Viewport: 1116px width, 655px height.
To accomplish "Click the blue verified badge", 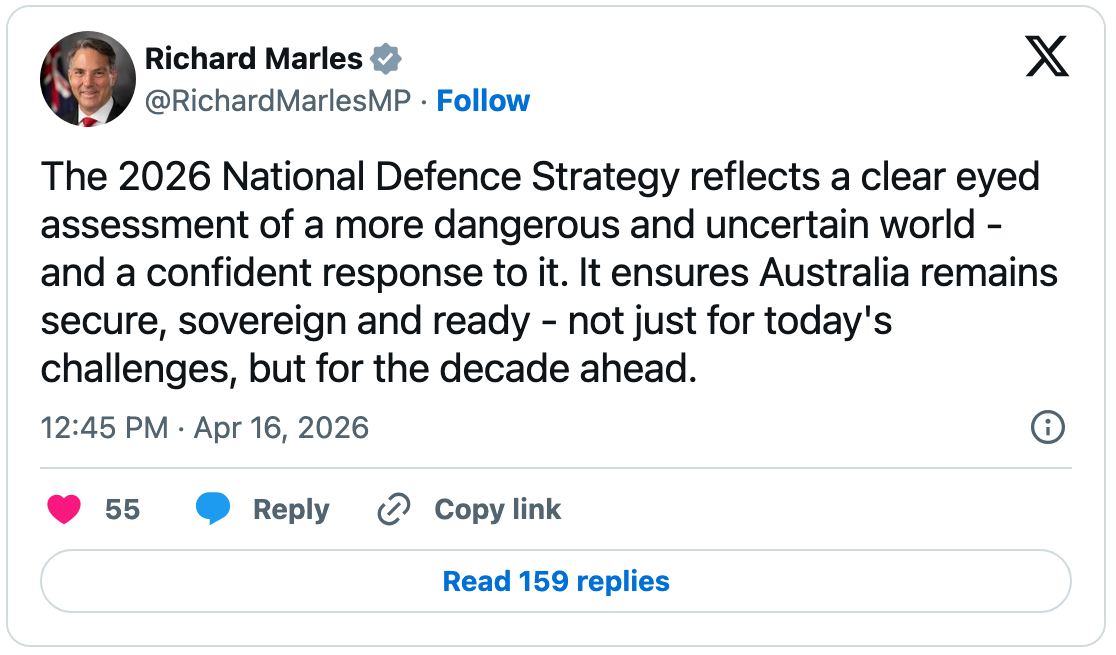I will (386, 59).
